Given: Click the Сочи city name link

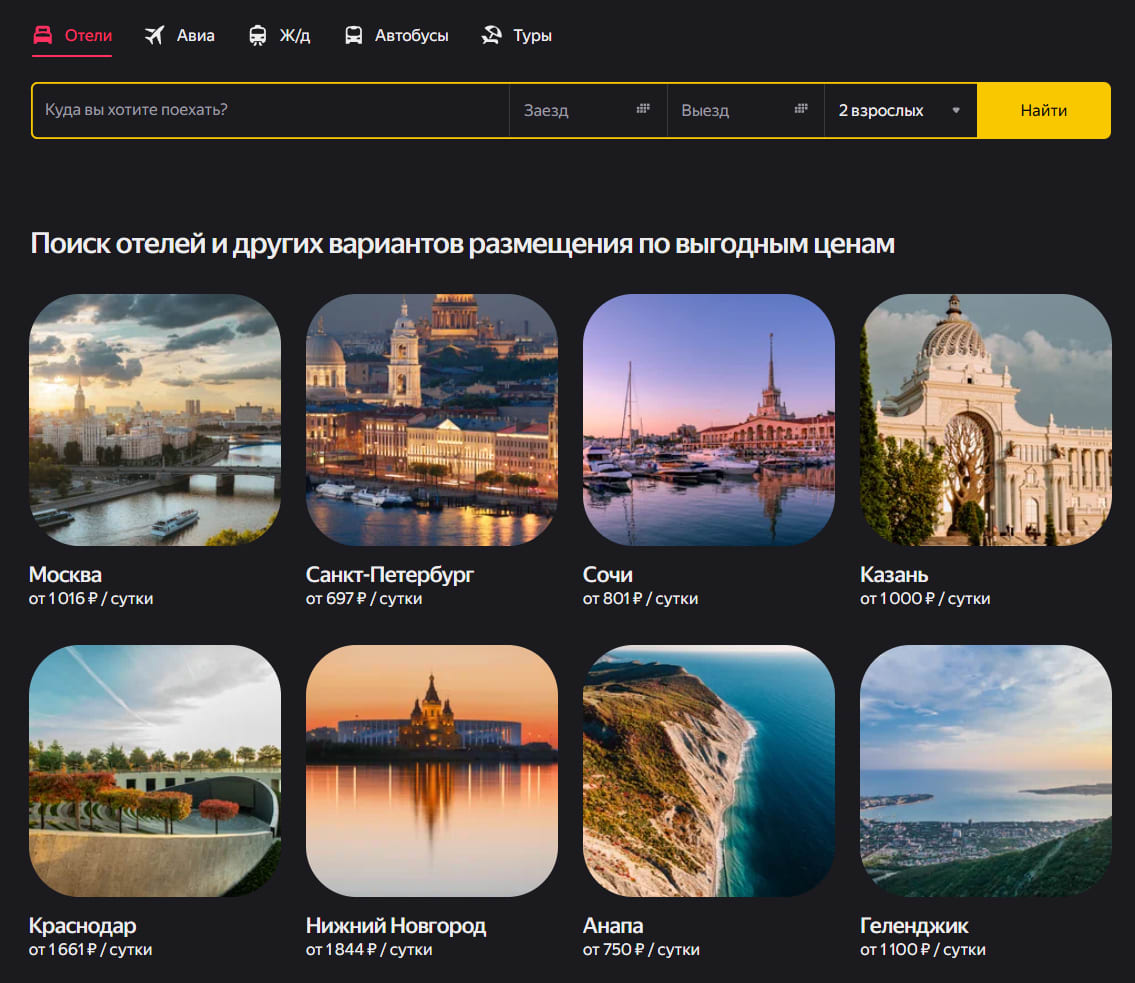Looking at the screenshot, I should (607, 575).
